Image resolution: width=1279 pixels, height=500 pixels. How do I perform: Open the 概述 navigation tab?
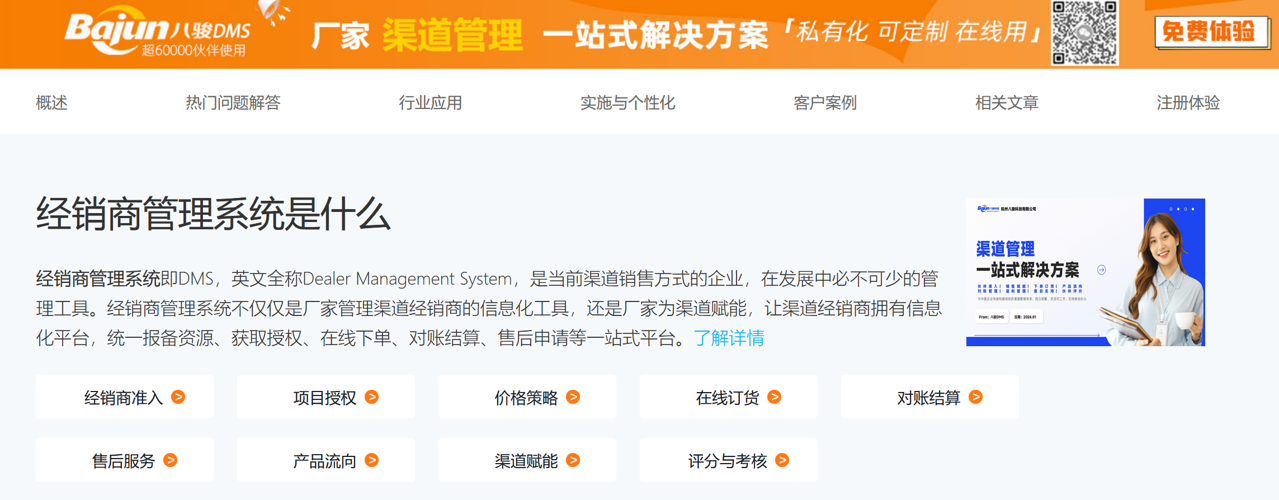click(x=52, y=102)
